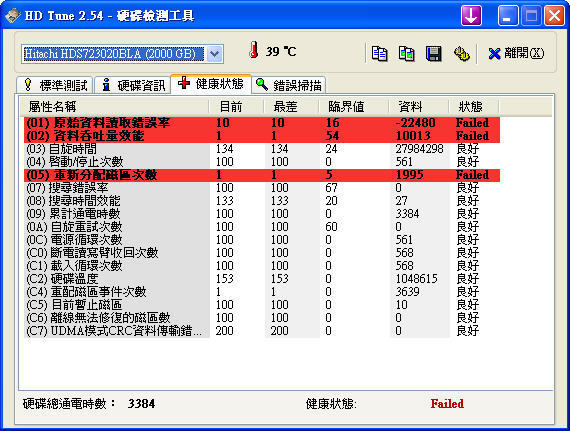Screen dimensions: 570x431
Task: Click the blue X icon beside 離開
Action: tap(494, 54)
